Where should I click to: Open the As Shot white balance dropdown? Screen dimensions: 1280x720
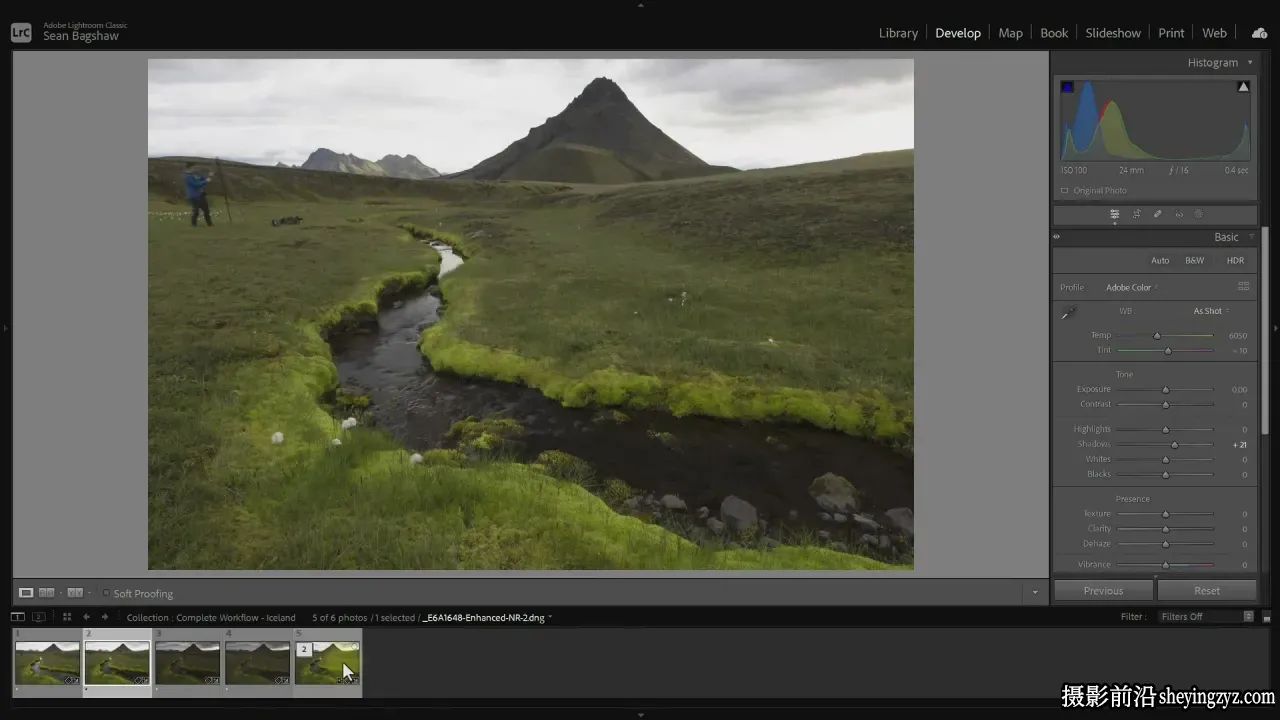1210,311
